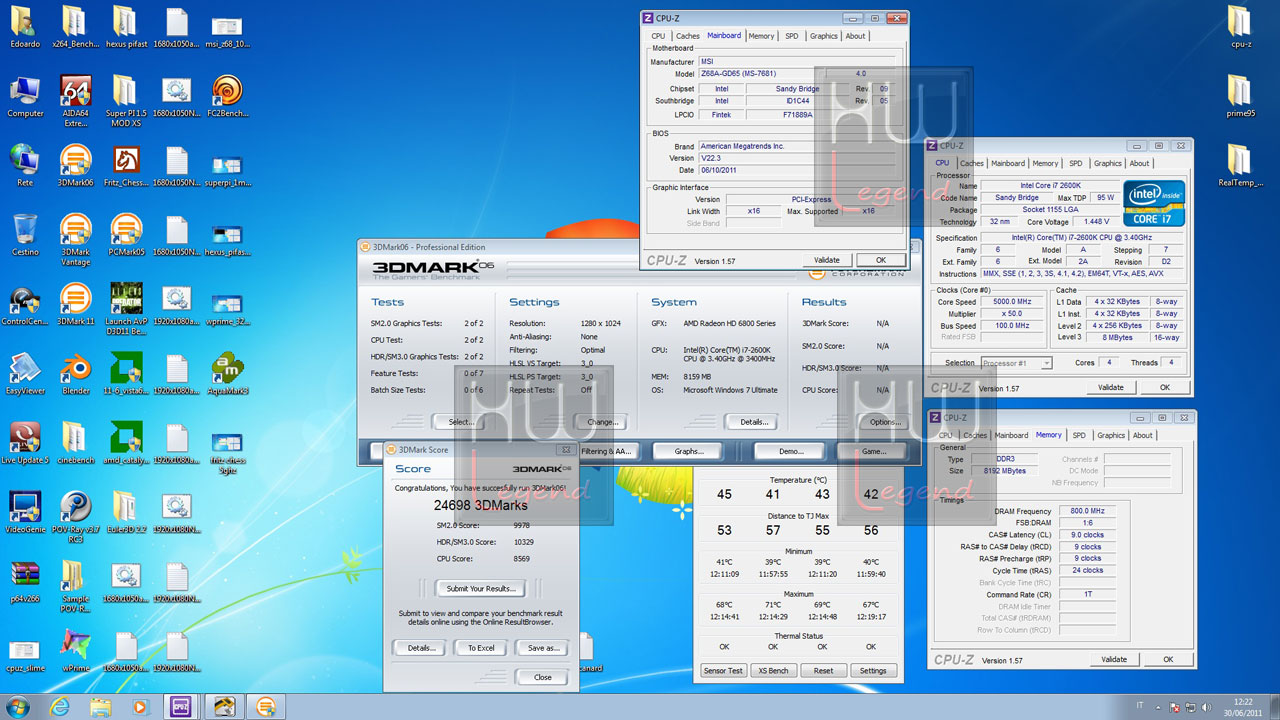Click the Core Speed 5000.0 MHz field
The height and width of the screenshot is (720, 1280).
click(x=1014, y=301)
